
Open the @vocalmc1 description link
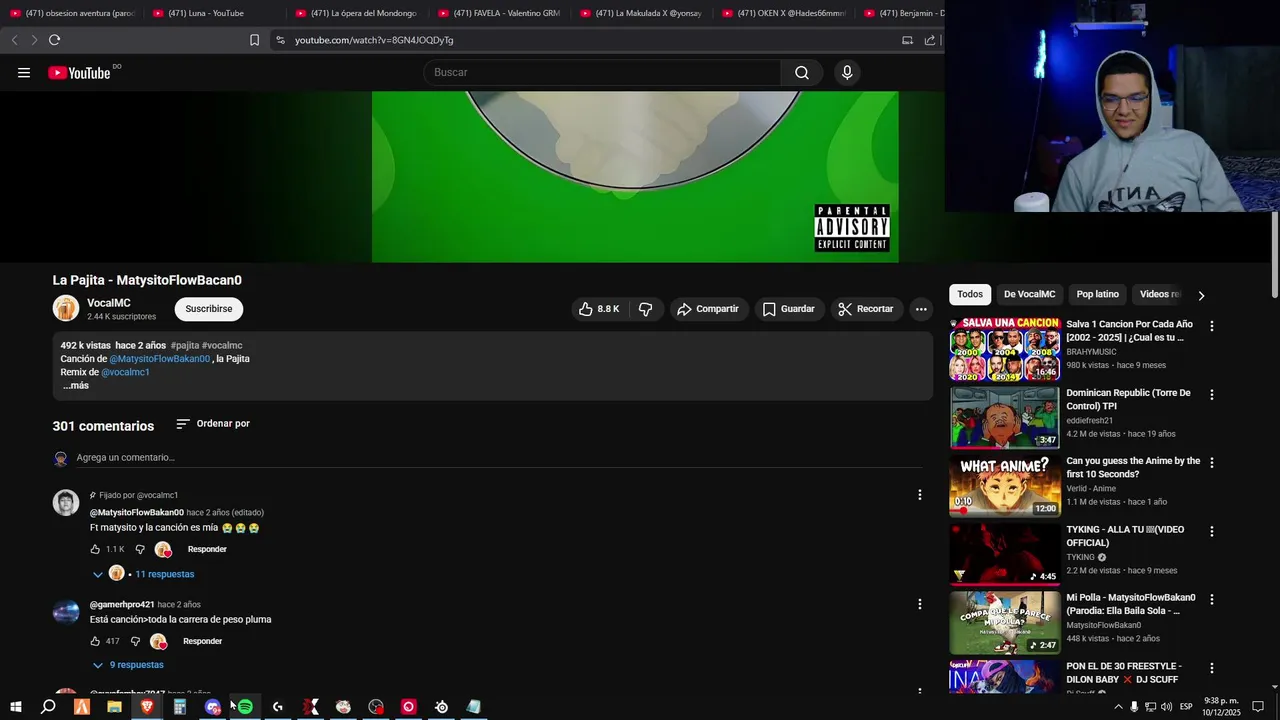(x=125, y=372)
